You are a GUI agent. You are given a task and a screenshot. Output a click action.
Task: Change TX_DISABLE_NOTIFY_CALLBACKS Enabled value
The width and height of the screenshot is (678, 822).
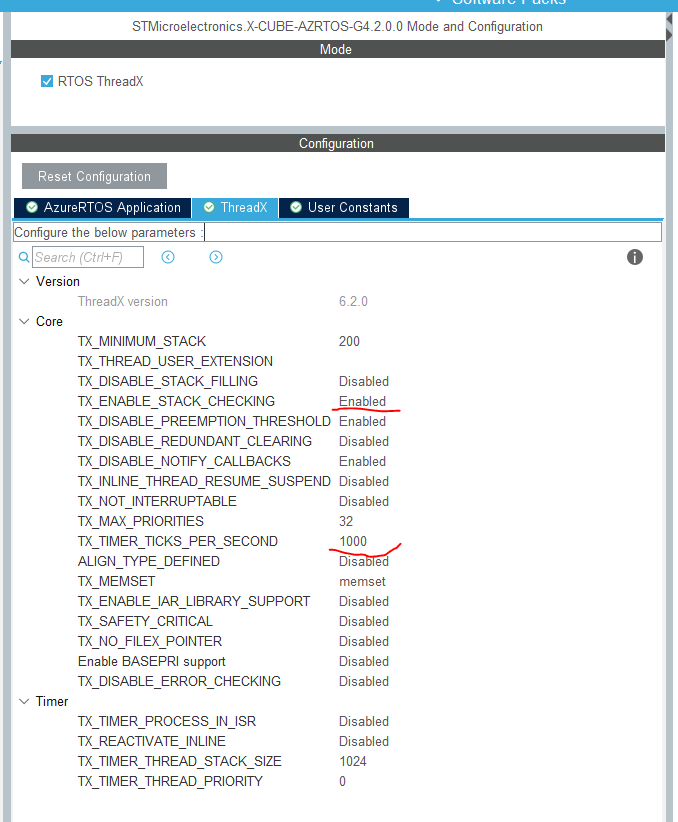pos(362,461)
